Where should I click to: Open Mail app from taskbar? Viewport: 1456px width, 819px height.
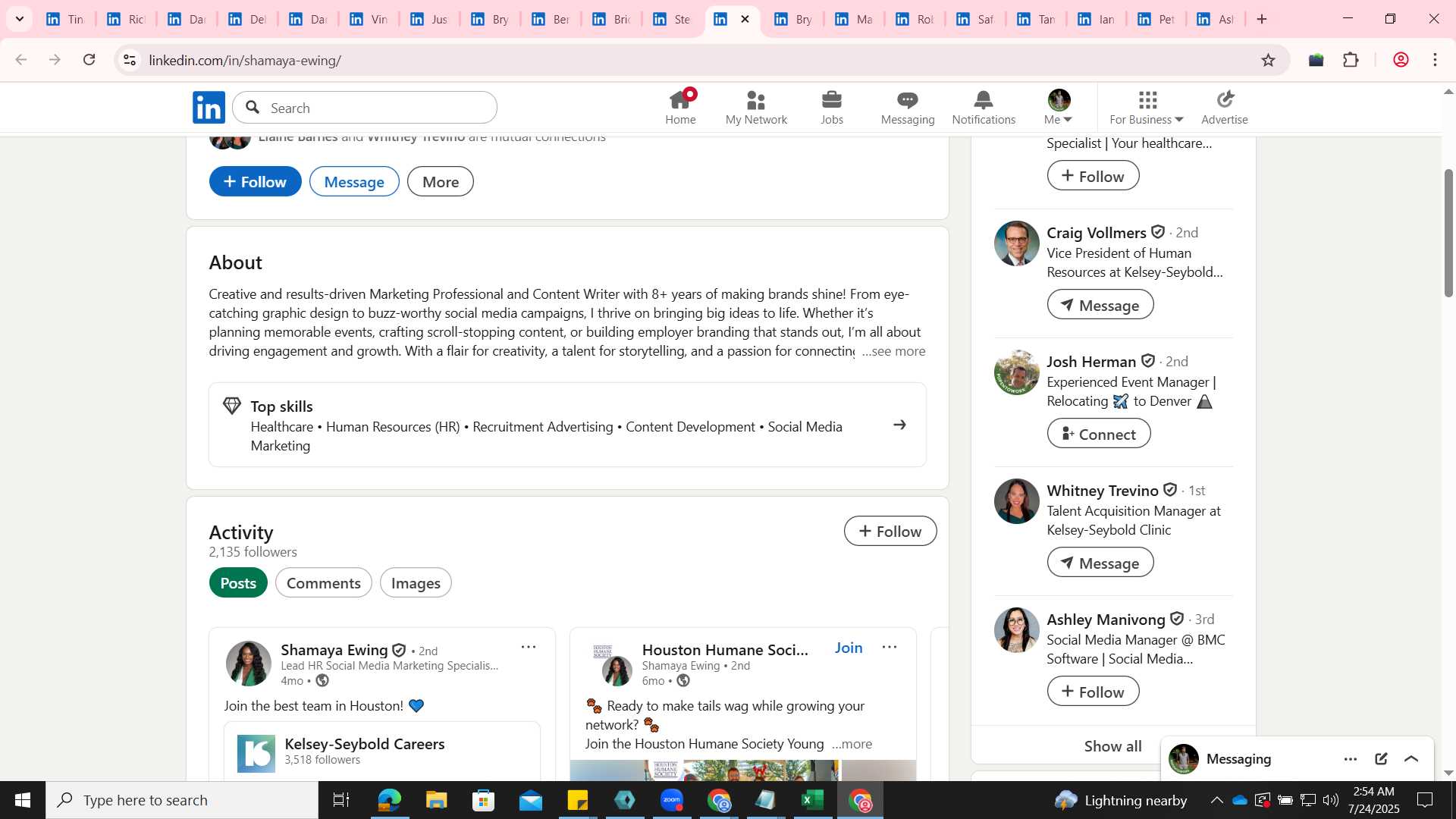pyautogui.click(x=531, y=800)
